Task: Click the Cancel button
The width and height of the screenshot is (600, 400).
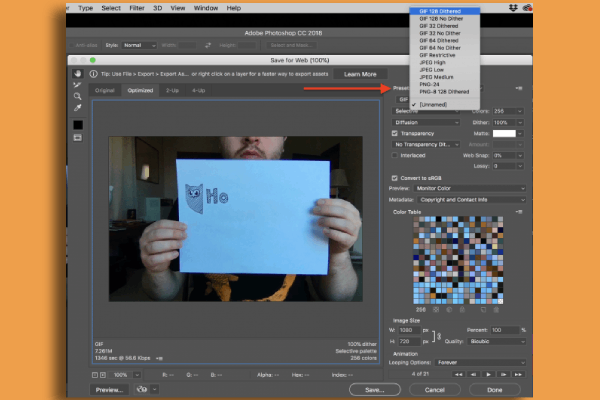Action: click(x=435, y=390)
